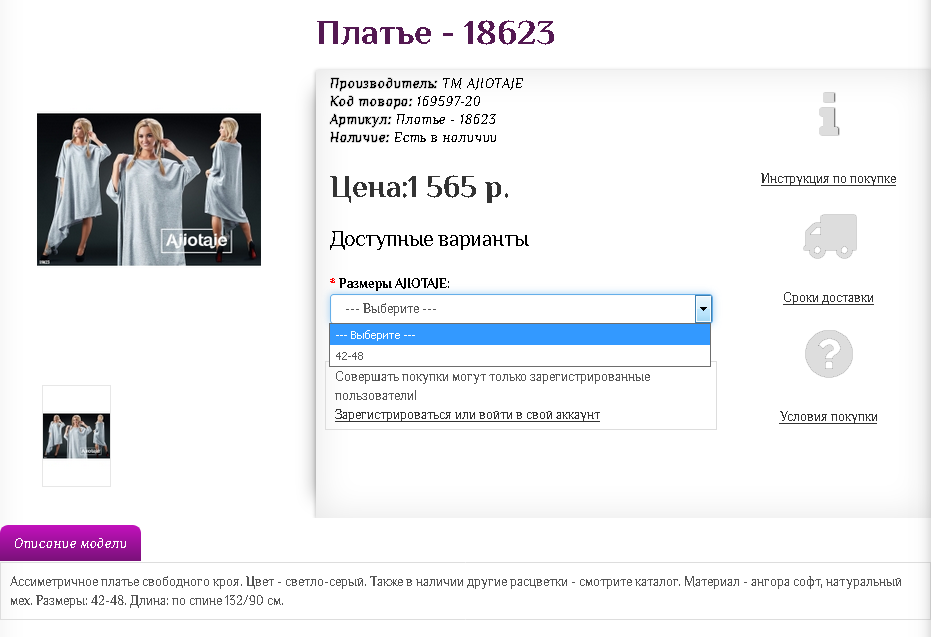
Task: Click the main dress product photo
Action: (149, 189)
